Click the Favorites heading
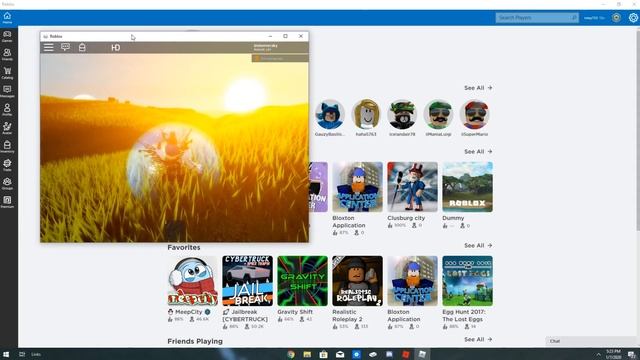The image size is (640, 360). point(184,247)
